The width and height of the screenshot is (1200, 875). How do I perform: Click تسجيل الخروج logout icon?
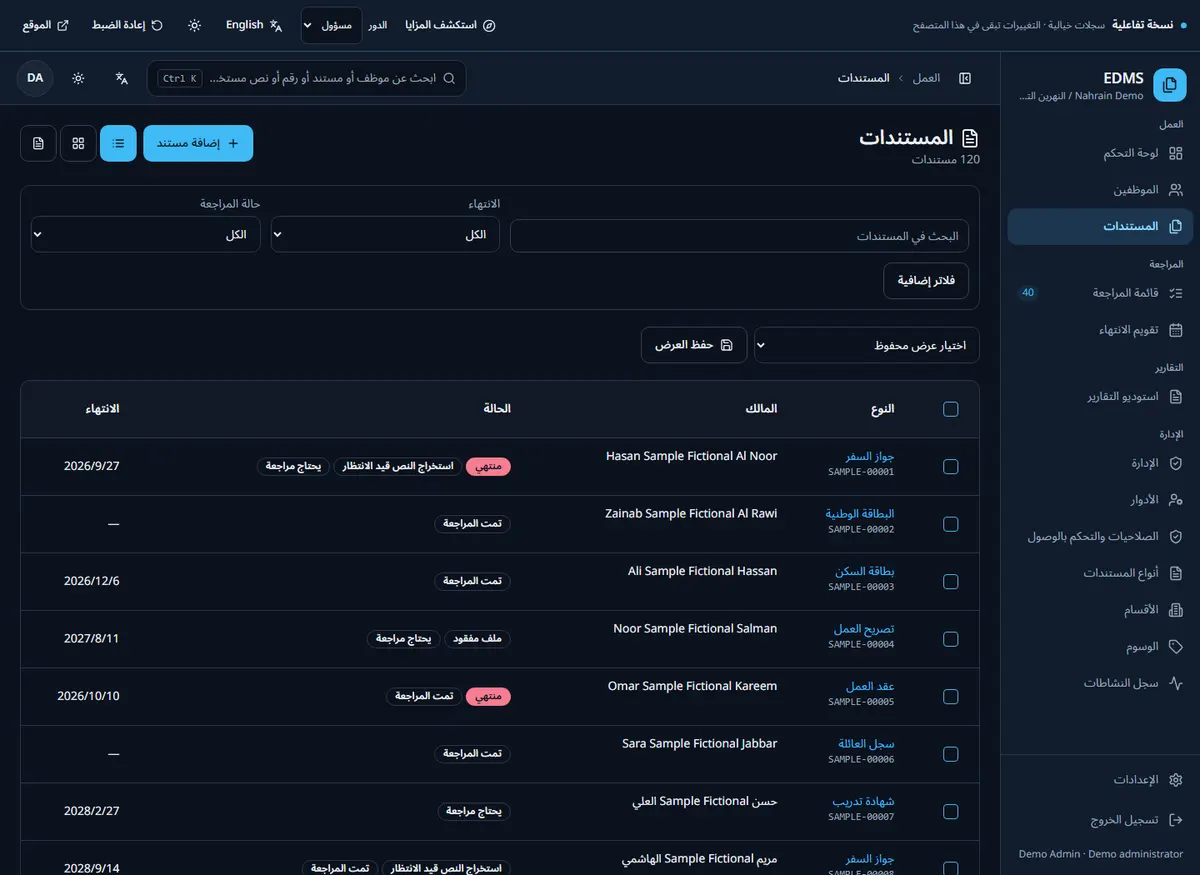click(1176, 820)
